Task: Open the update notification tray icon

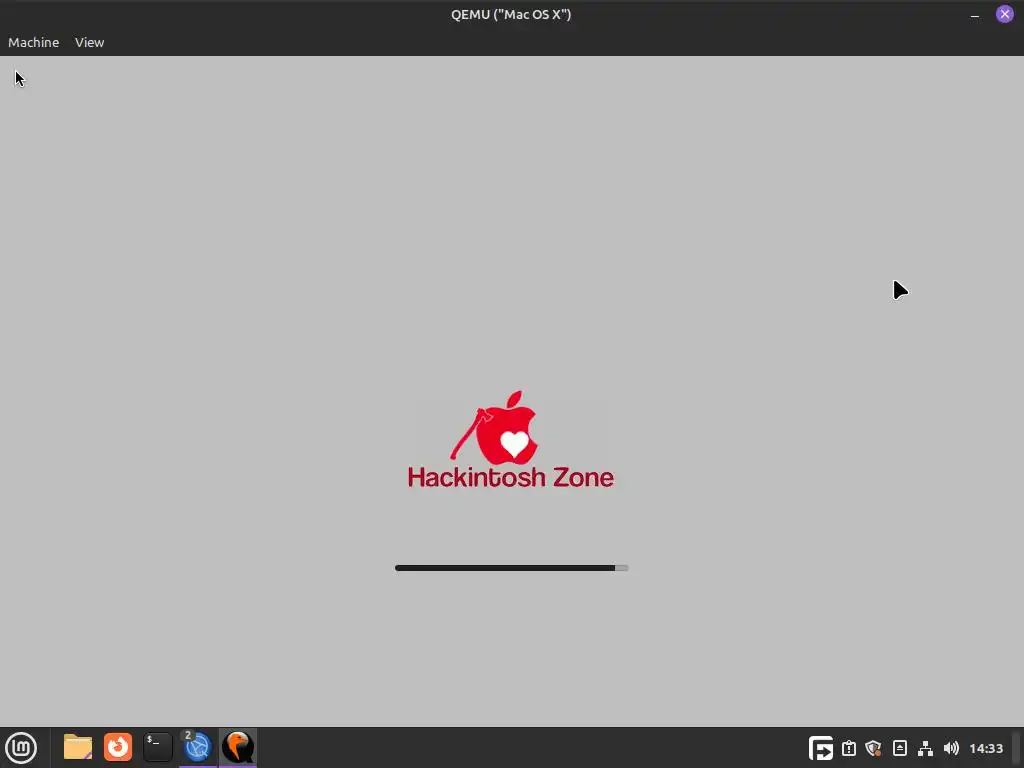Action: tap(849, 748)
